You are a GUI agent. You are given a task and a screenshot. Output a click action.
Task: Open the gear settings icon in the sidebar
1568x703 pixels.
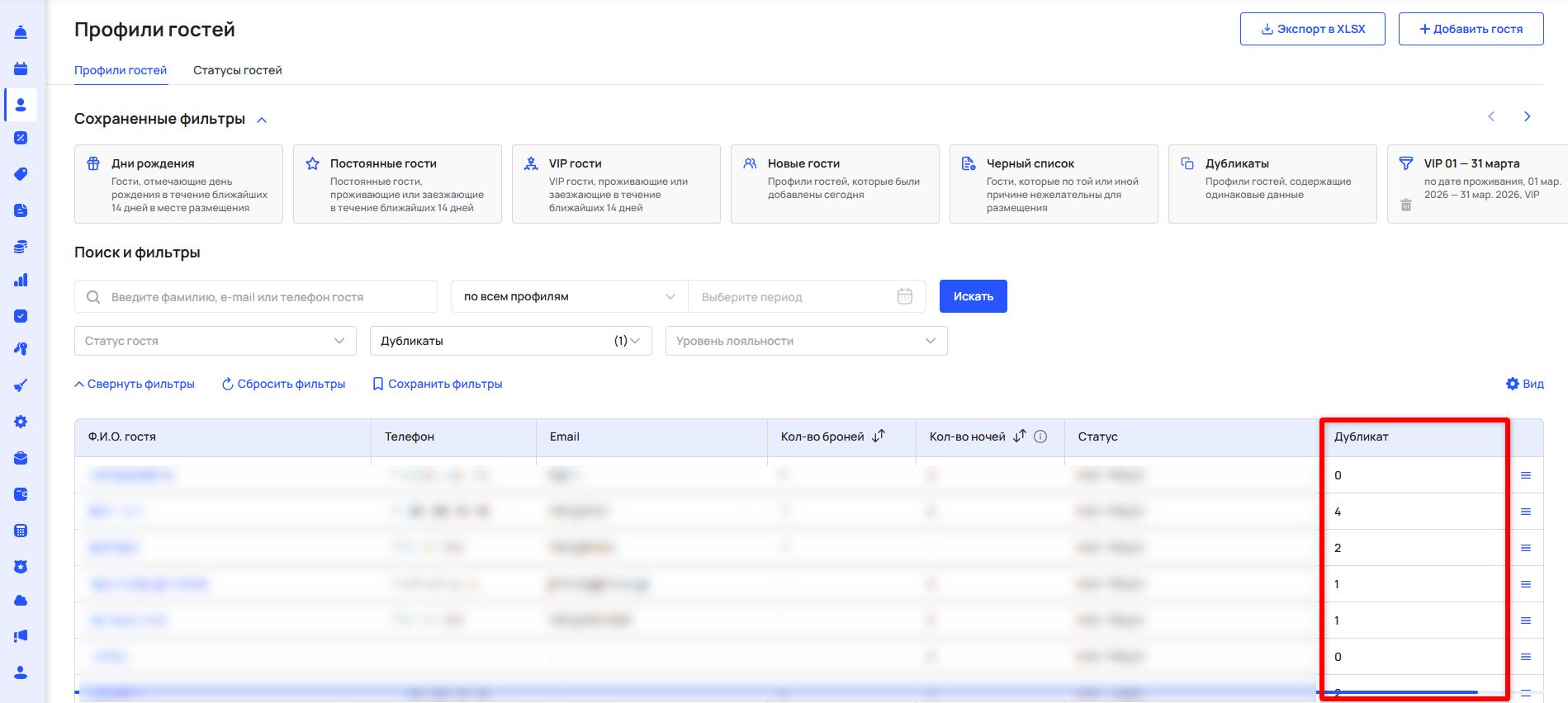(21, 422)
